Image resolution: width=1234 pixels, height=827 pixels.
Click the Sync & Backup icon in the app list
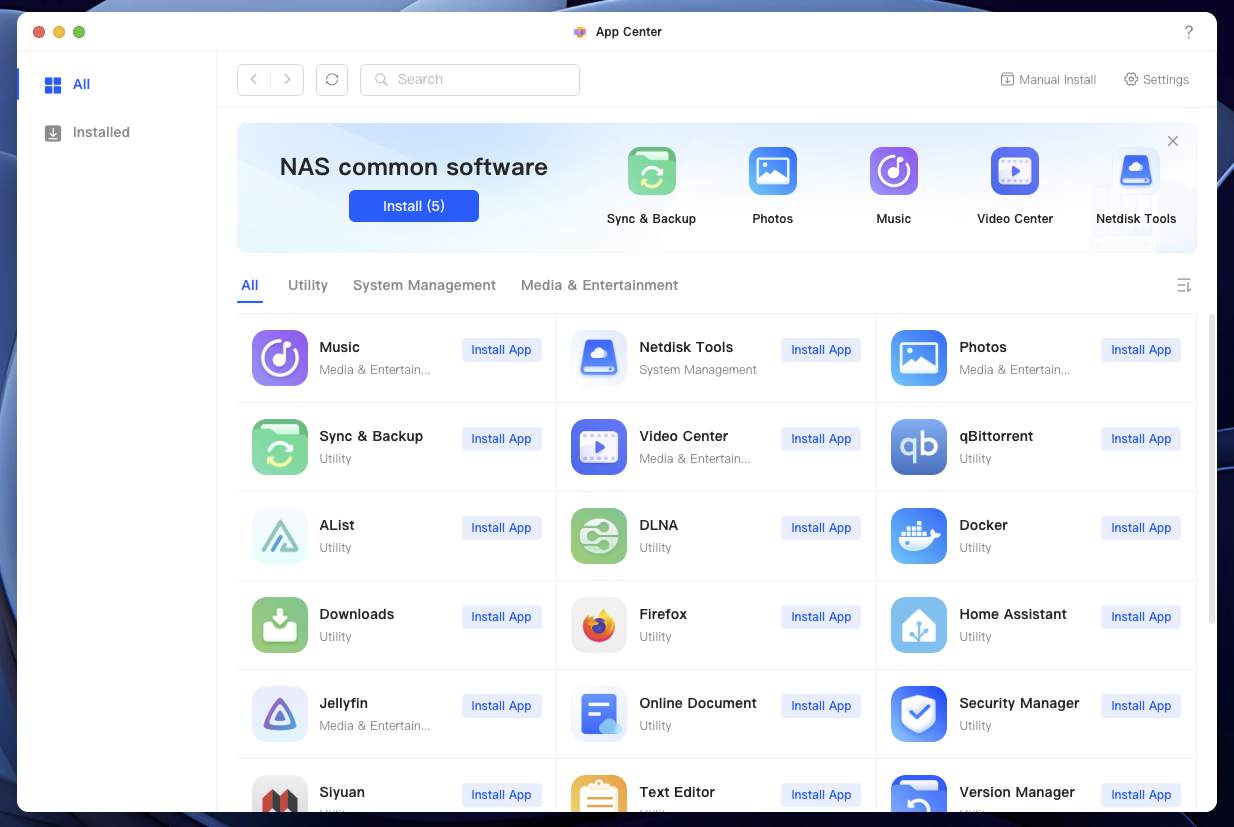coord(280,447)
